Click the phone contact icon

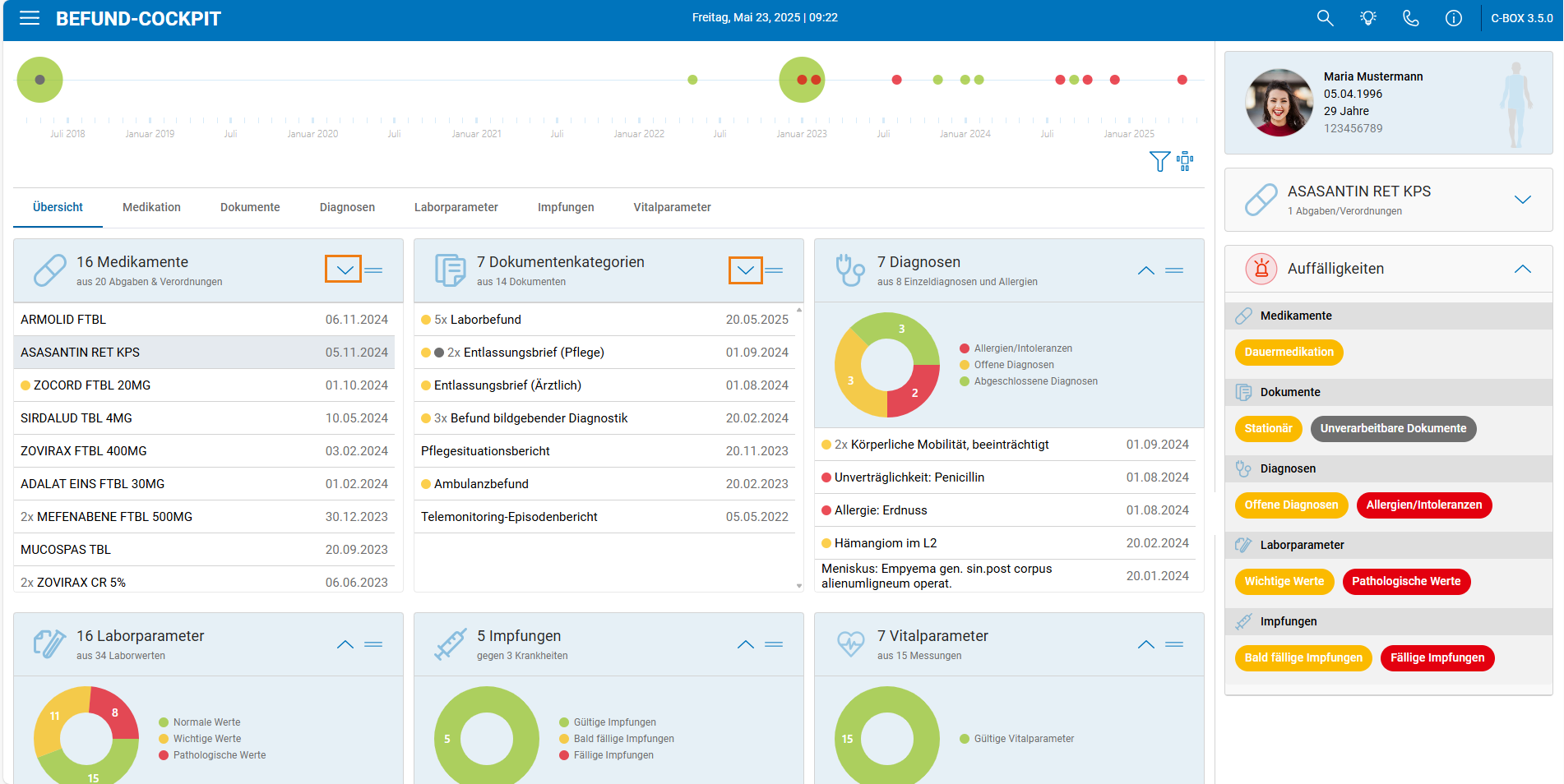1411,18
